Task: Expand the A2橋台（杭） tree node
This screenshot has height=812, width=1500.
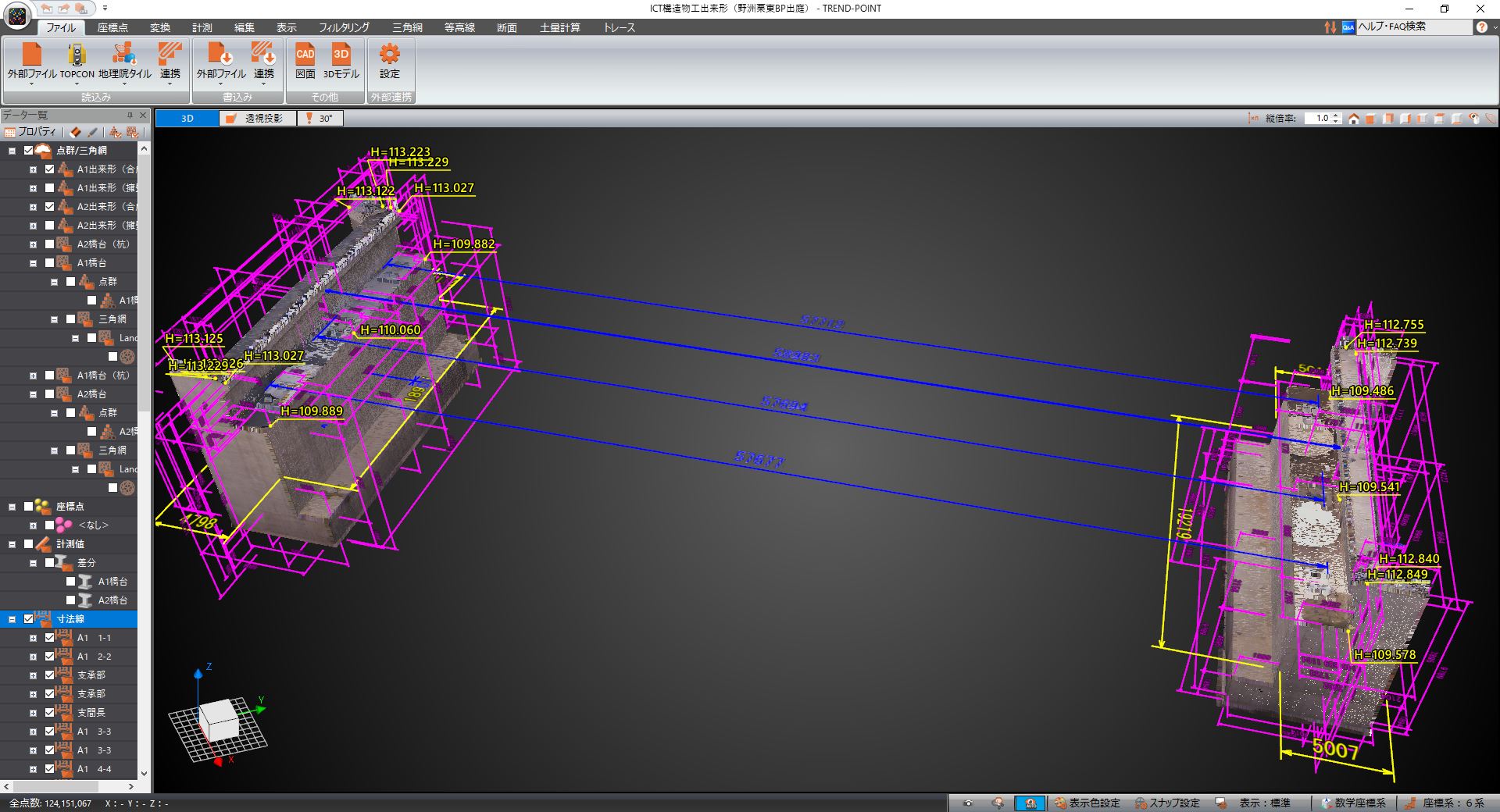Action: click(x=33, y=244)
